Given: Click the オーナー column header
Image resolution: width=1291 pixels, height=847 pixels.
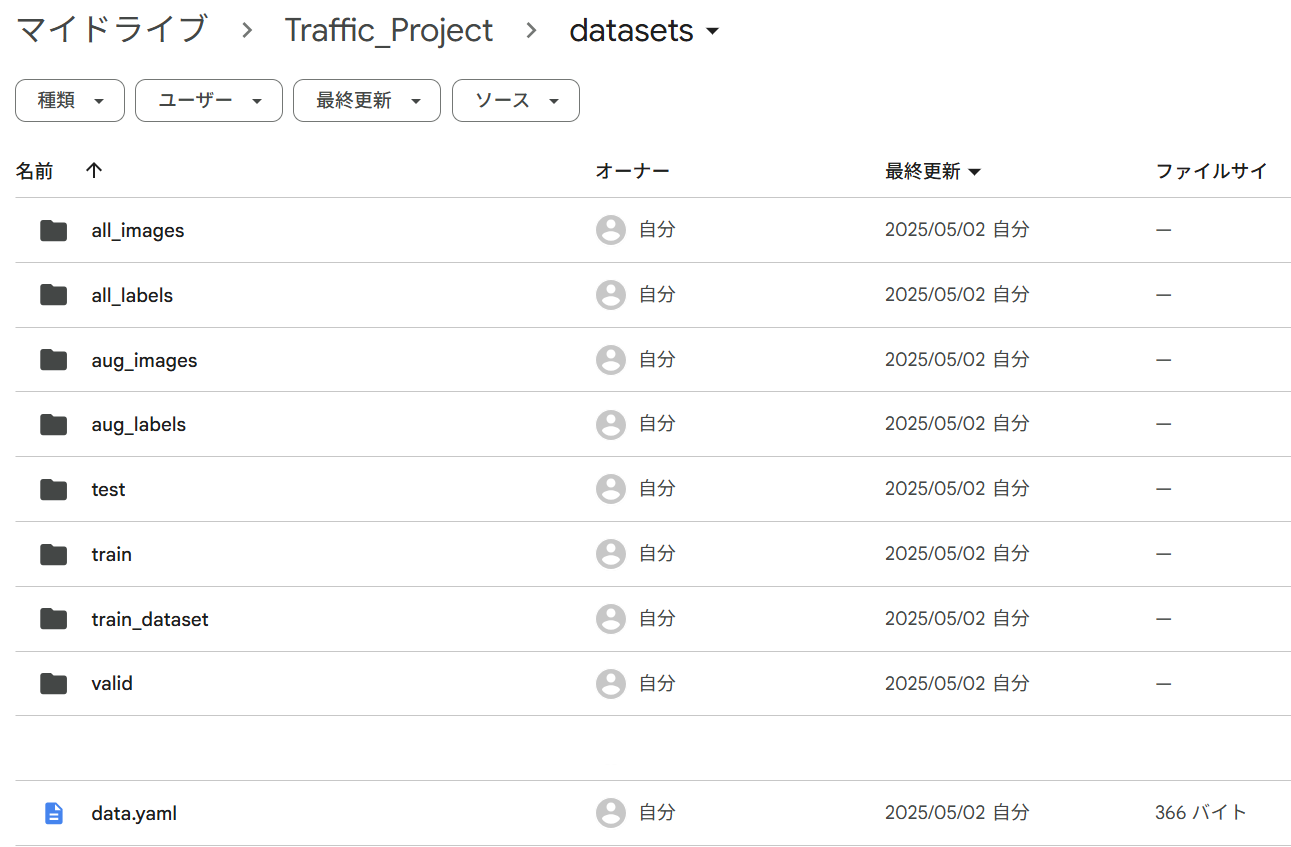Looking at the screenshot, I should (632, 171).
